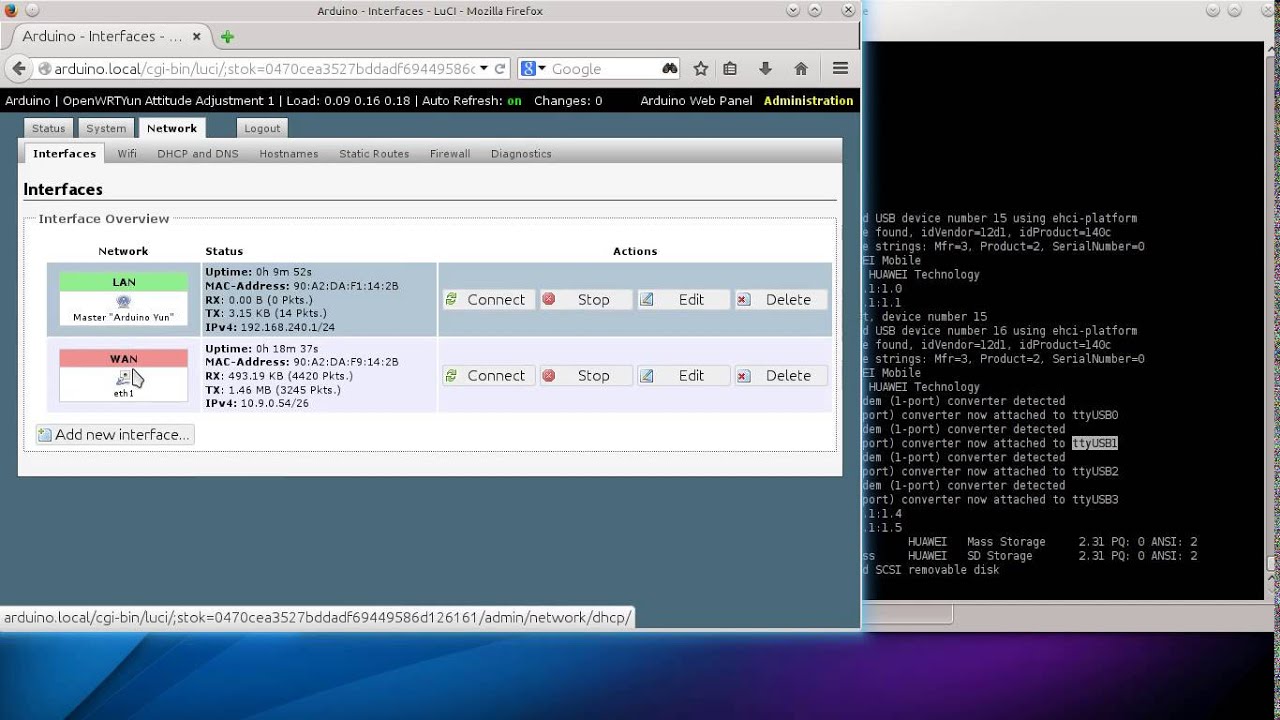Open the Wifi sub-tab
1280x720 pixels.
(127, 154)
